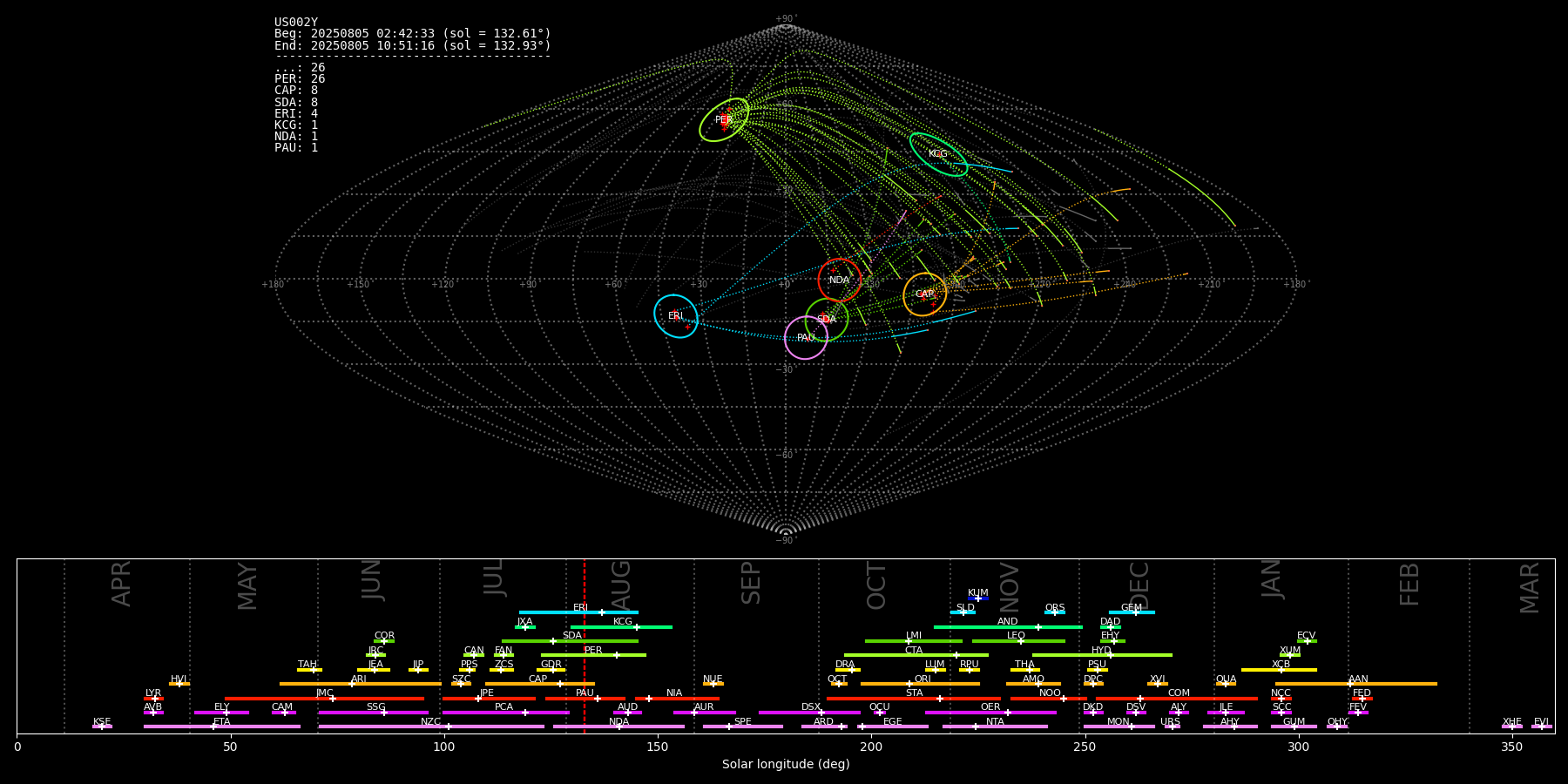Image resolution: width=1568 pixels, height=784 pixels.
Task: Click the long pink NZC timeline bar
Action: coord(431,727)
